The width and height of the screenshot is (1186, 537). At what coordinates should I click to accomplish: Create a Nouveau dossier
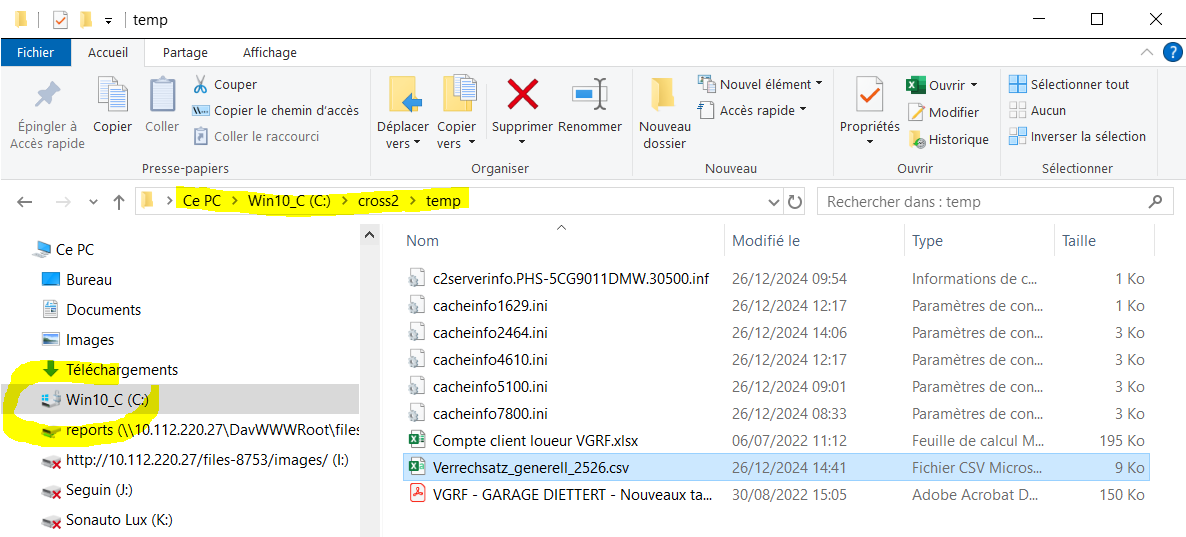coord(663,113)
